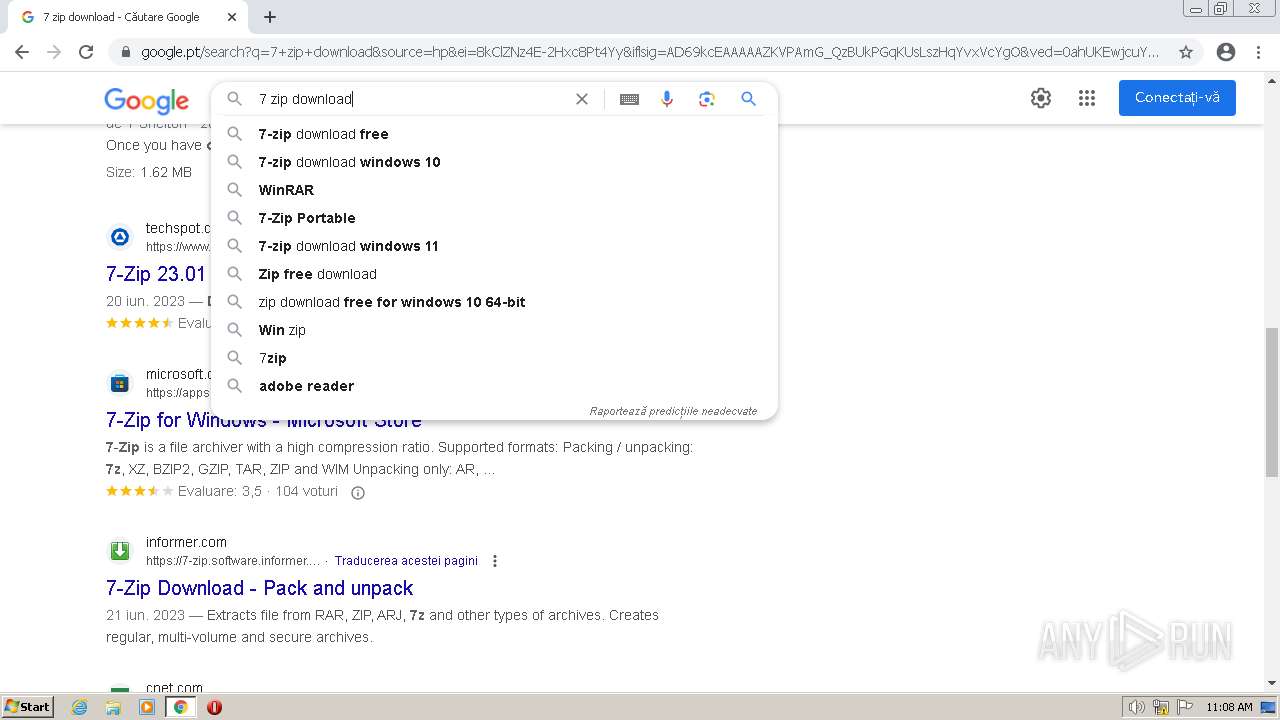Click the informer.com site name text
Screen dimensions: 1280x720
(x=186, y=542)
